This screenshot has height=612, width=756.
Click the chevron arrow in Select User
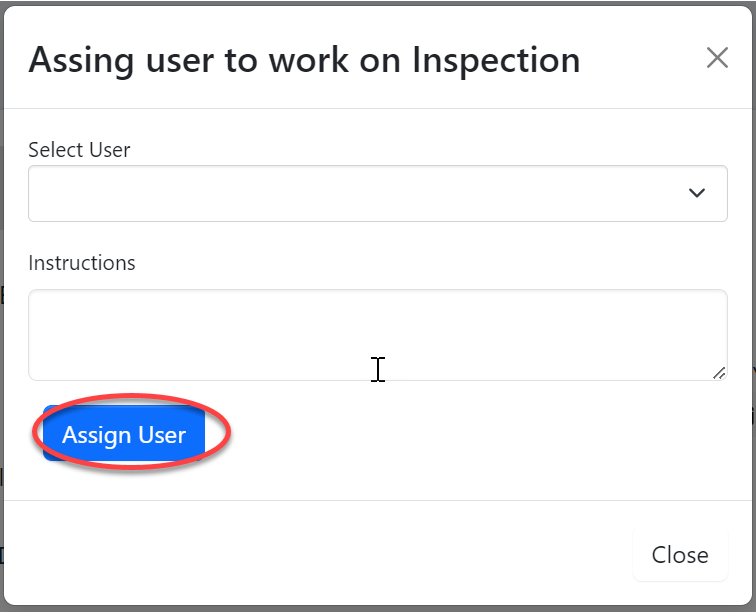point(697,193)
